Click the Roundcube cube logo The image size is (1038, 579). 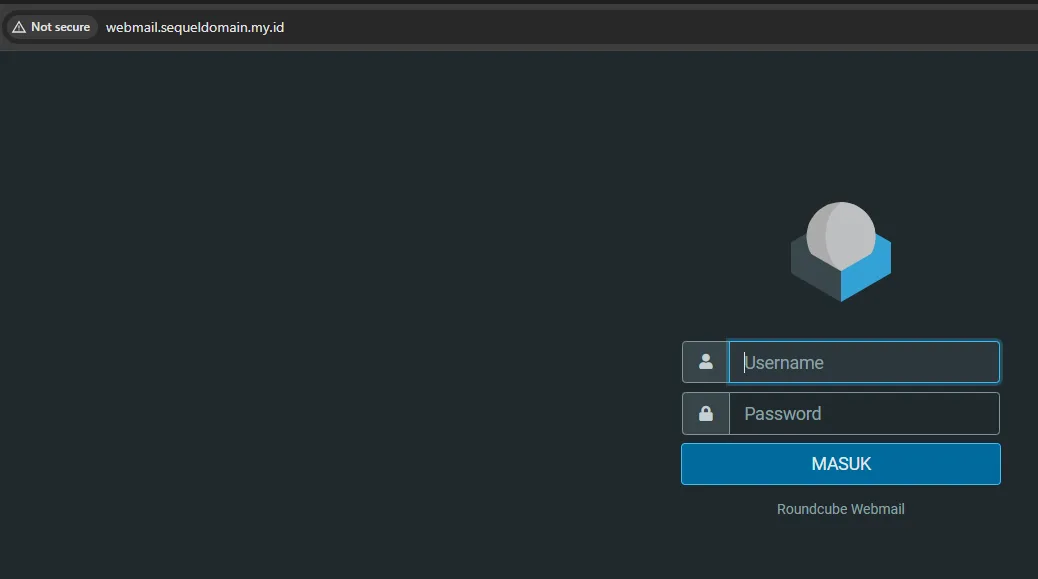[x=841, y=251]
